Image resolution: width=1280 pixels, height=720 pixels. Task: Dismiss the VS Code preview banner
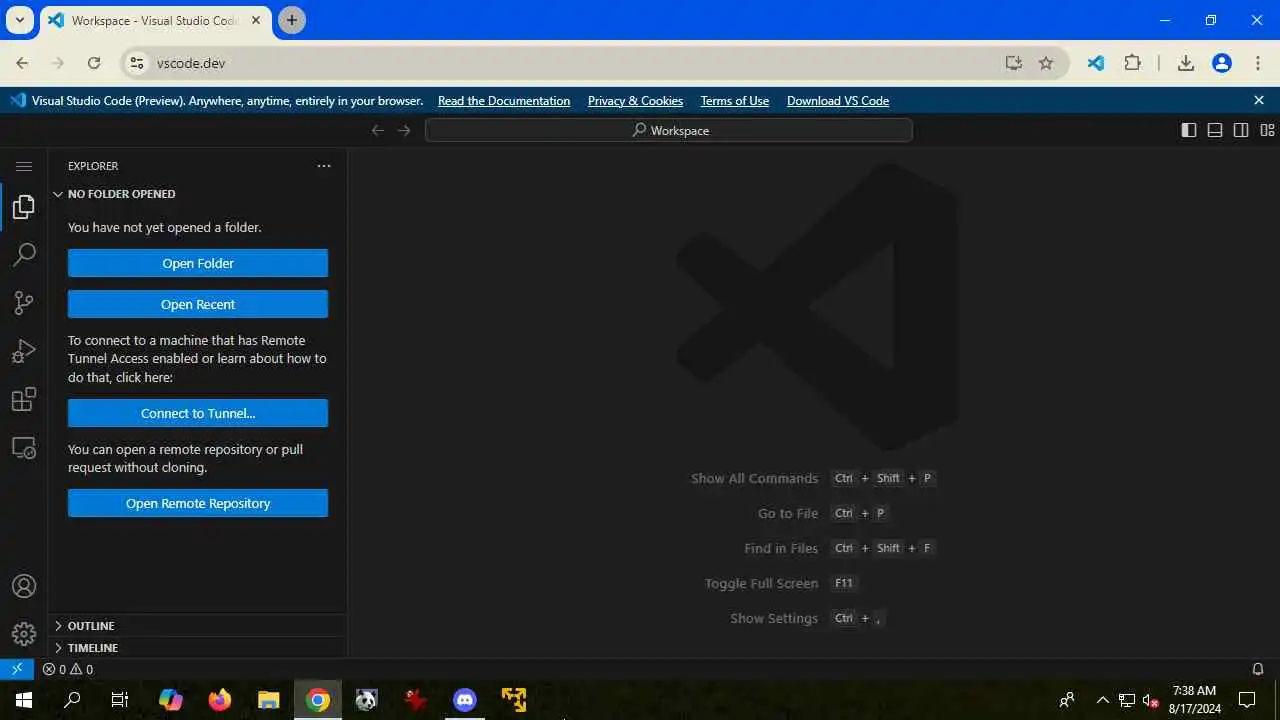point(1259,100)
